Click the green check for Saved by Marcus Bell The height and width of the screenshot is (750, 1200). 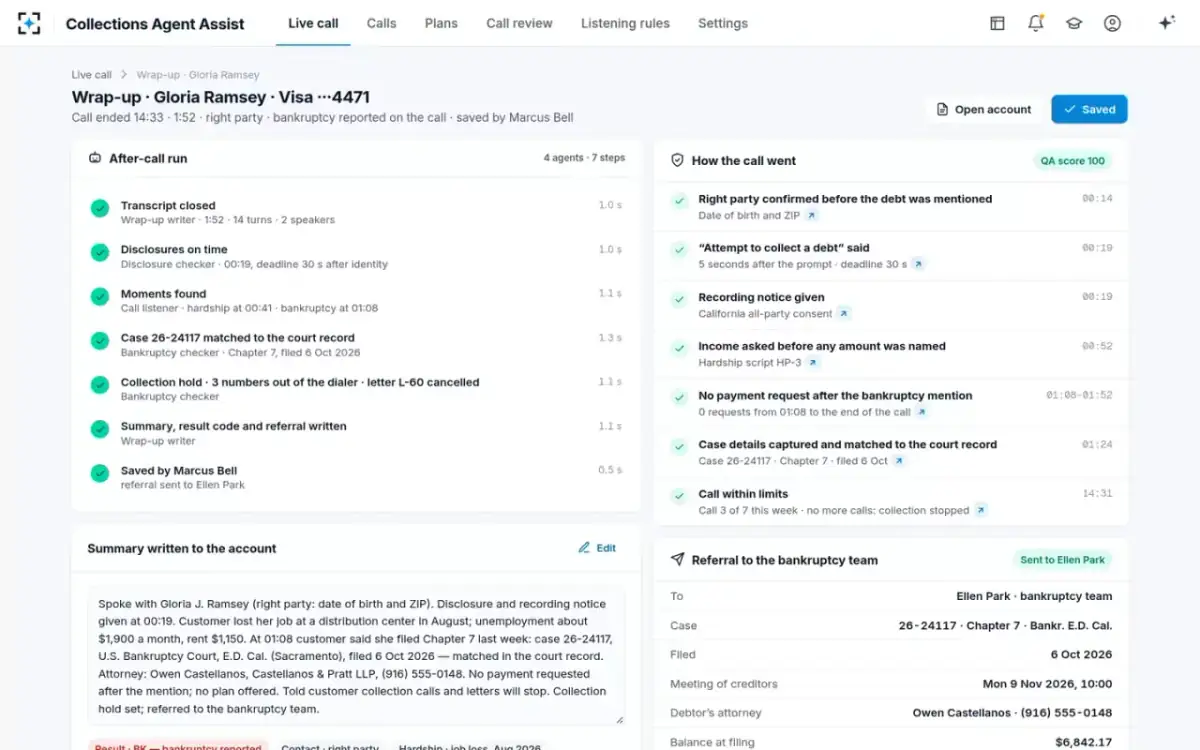(100, 473)
